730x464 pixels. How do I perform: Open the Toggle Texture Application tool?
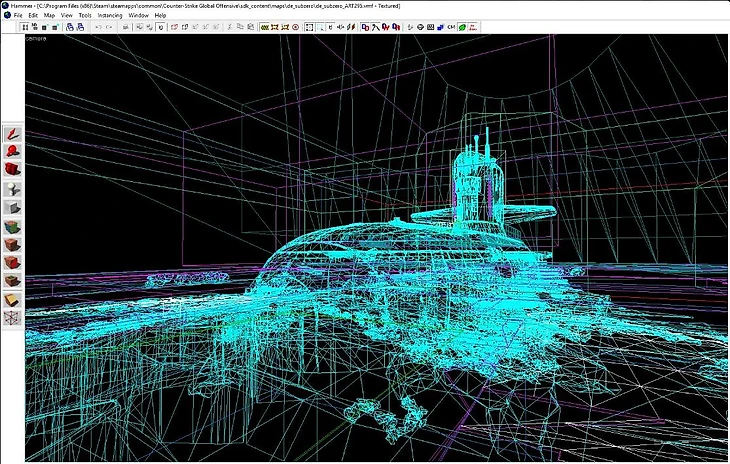(x=12, y=226)
